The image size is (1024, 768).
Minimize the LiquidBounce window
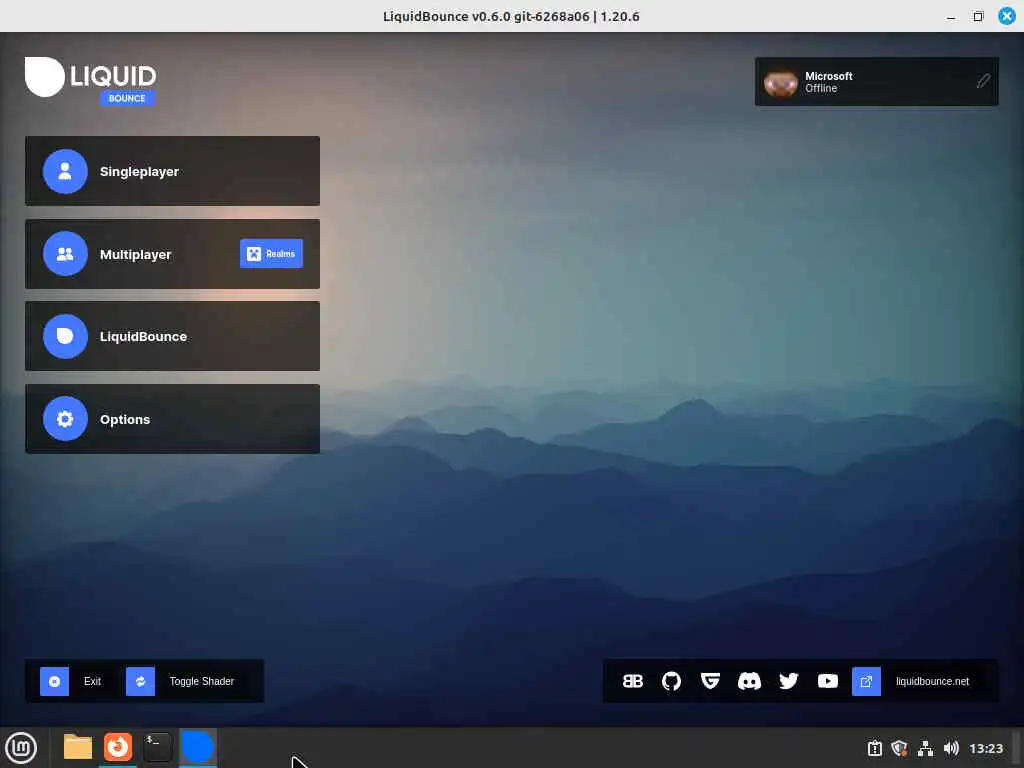pos(951,16)
